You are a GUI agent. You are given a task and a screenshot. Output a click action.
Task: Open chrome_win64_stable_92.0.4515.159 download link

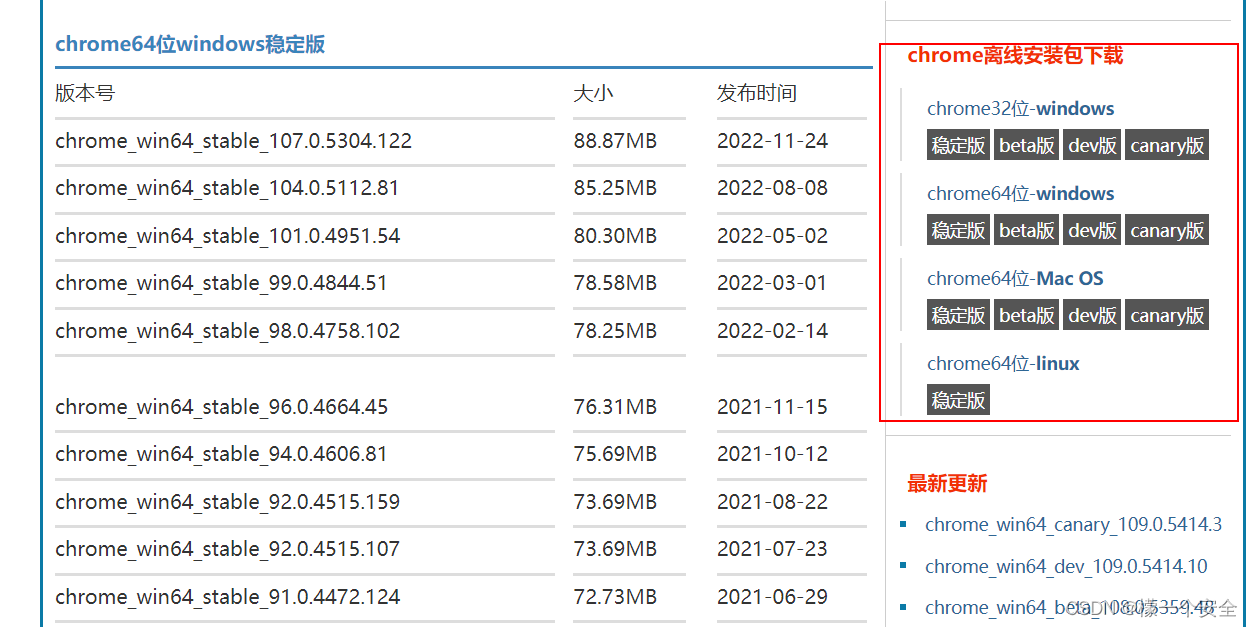point(227,502)
